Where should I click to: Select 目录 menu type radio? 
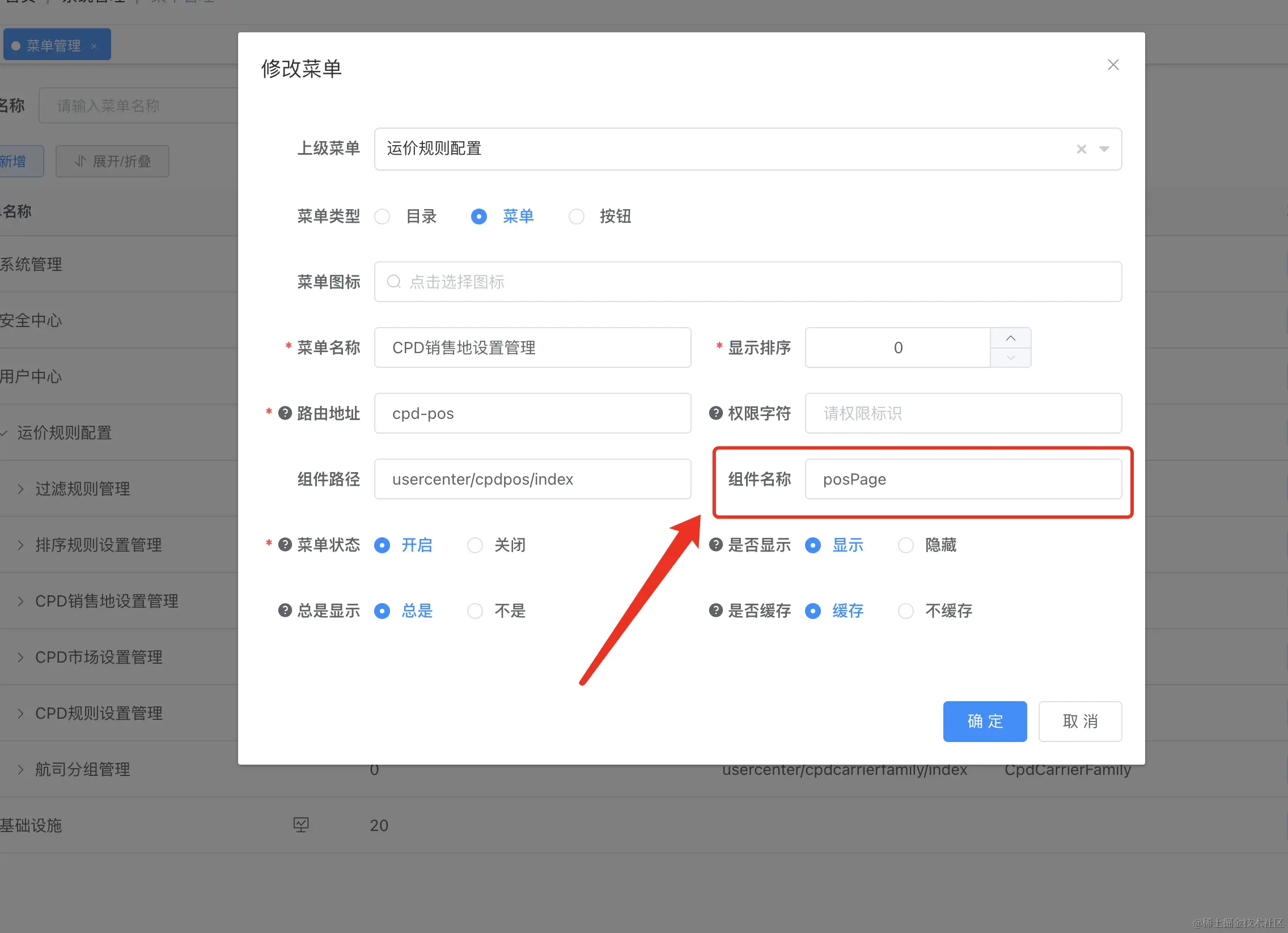382,217
